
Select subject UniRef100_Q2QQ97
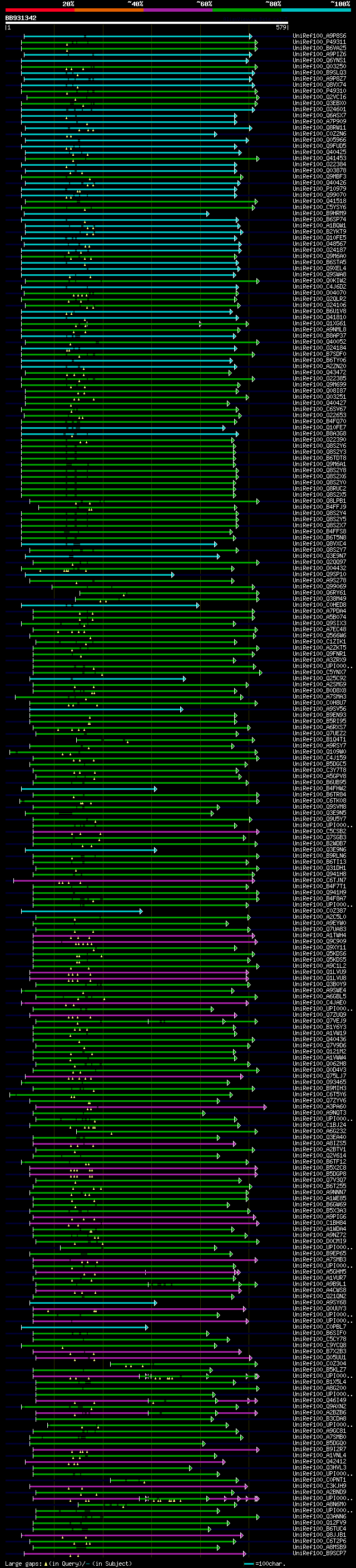click(x=319, y=562)
